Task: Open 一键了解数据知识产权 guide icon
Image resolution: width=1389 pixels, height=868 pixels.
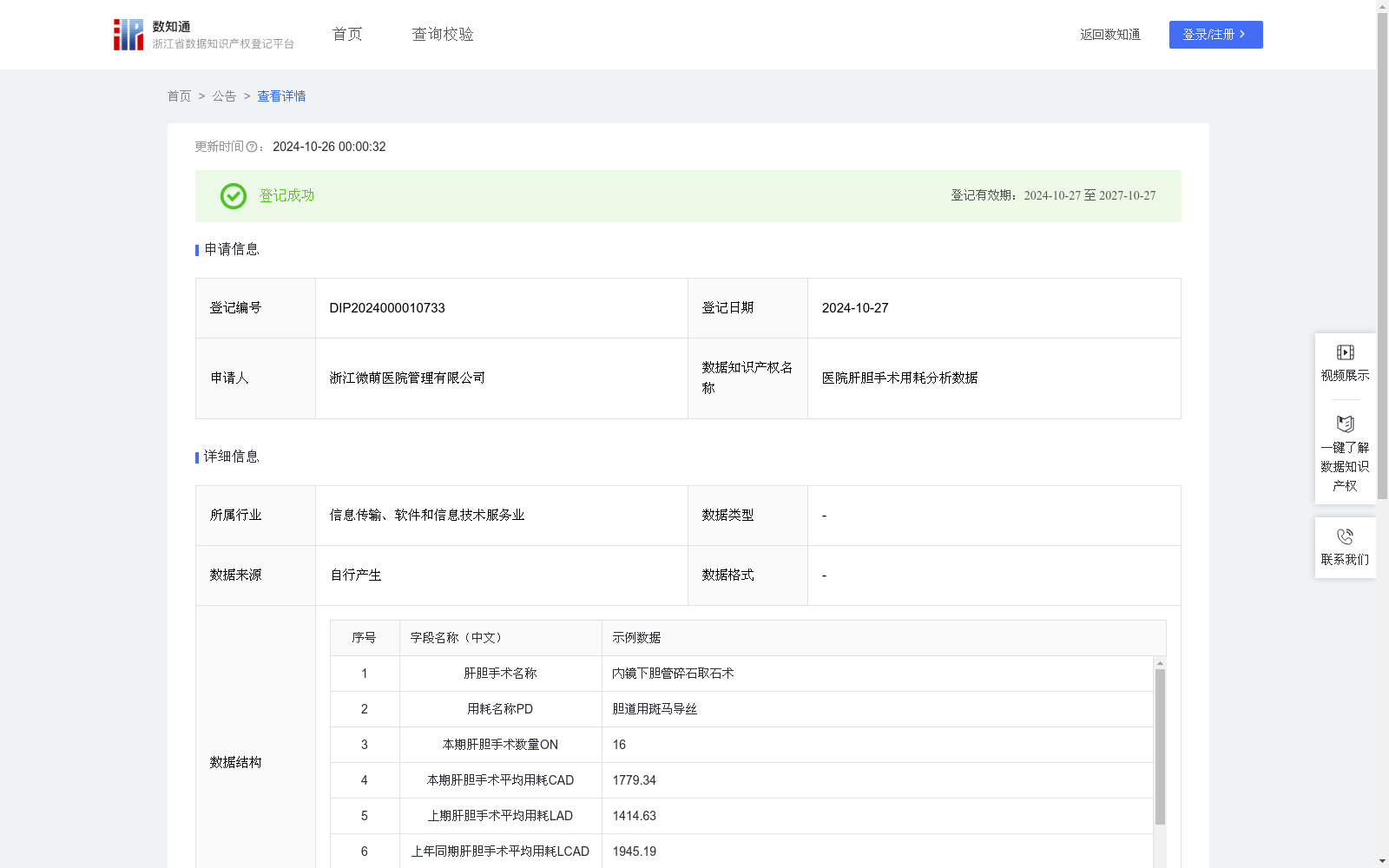Action: (x=1346, y=424)
